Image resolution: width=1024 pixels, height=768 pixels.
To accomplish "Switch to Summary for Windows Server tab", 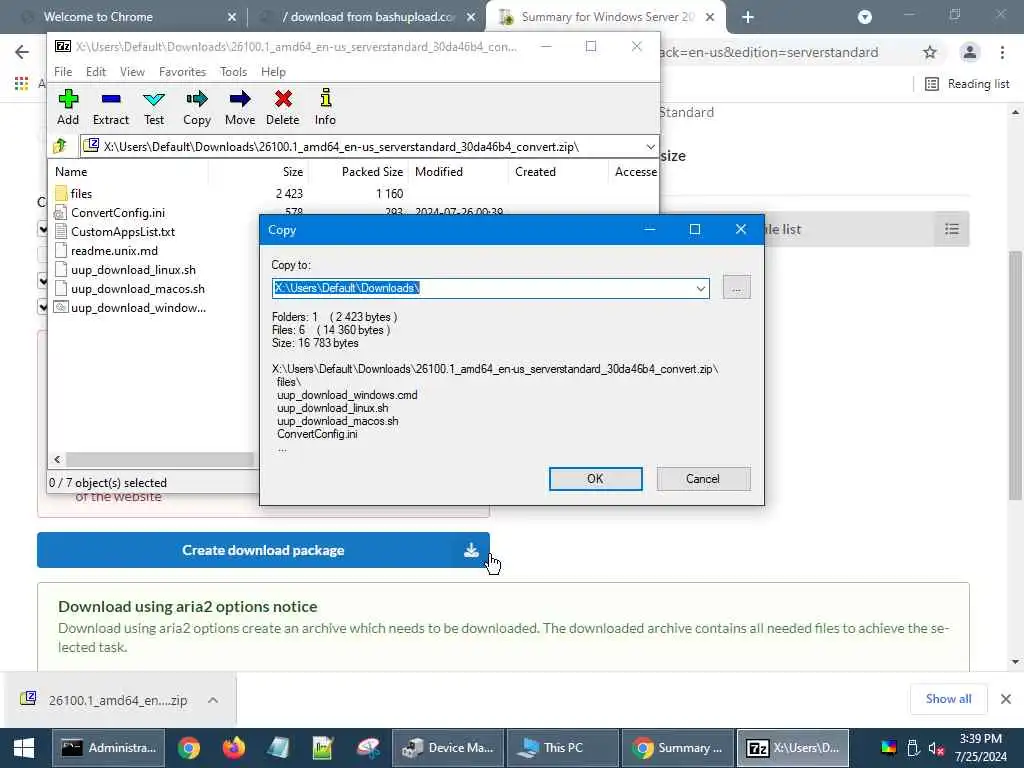I will coord(604,17).
